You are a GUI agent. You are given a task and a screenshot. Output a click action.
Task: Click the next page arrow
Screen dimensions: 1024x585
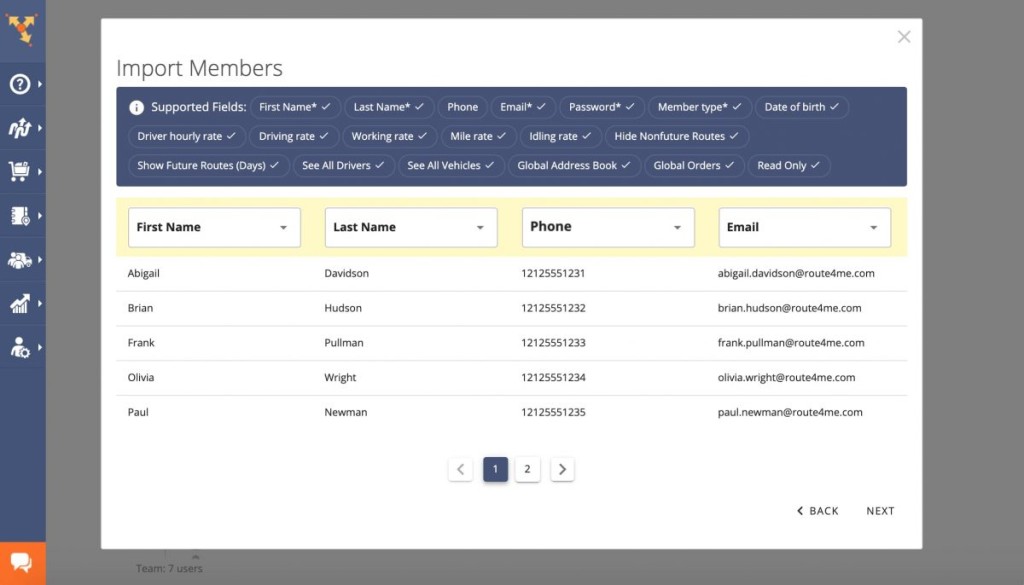point(562,469)
